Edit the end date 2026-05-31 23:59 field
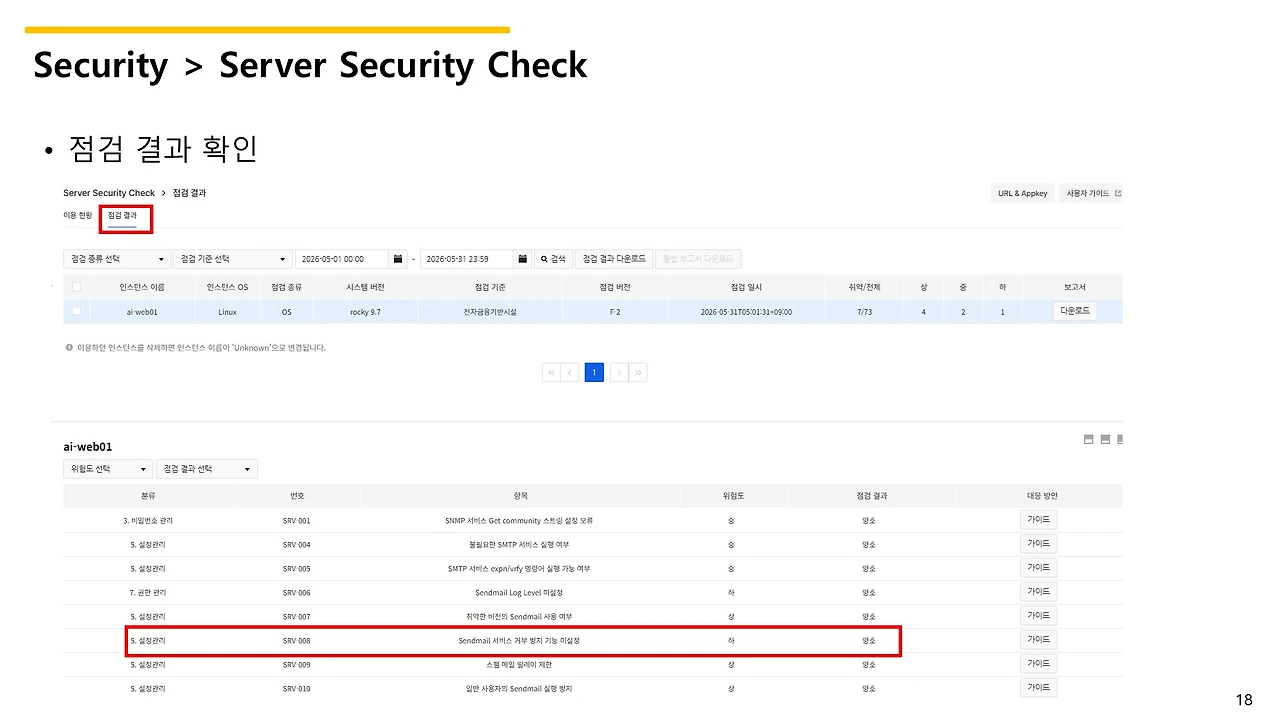This screenshot has width=1280, height=720. 467,259
